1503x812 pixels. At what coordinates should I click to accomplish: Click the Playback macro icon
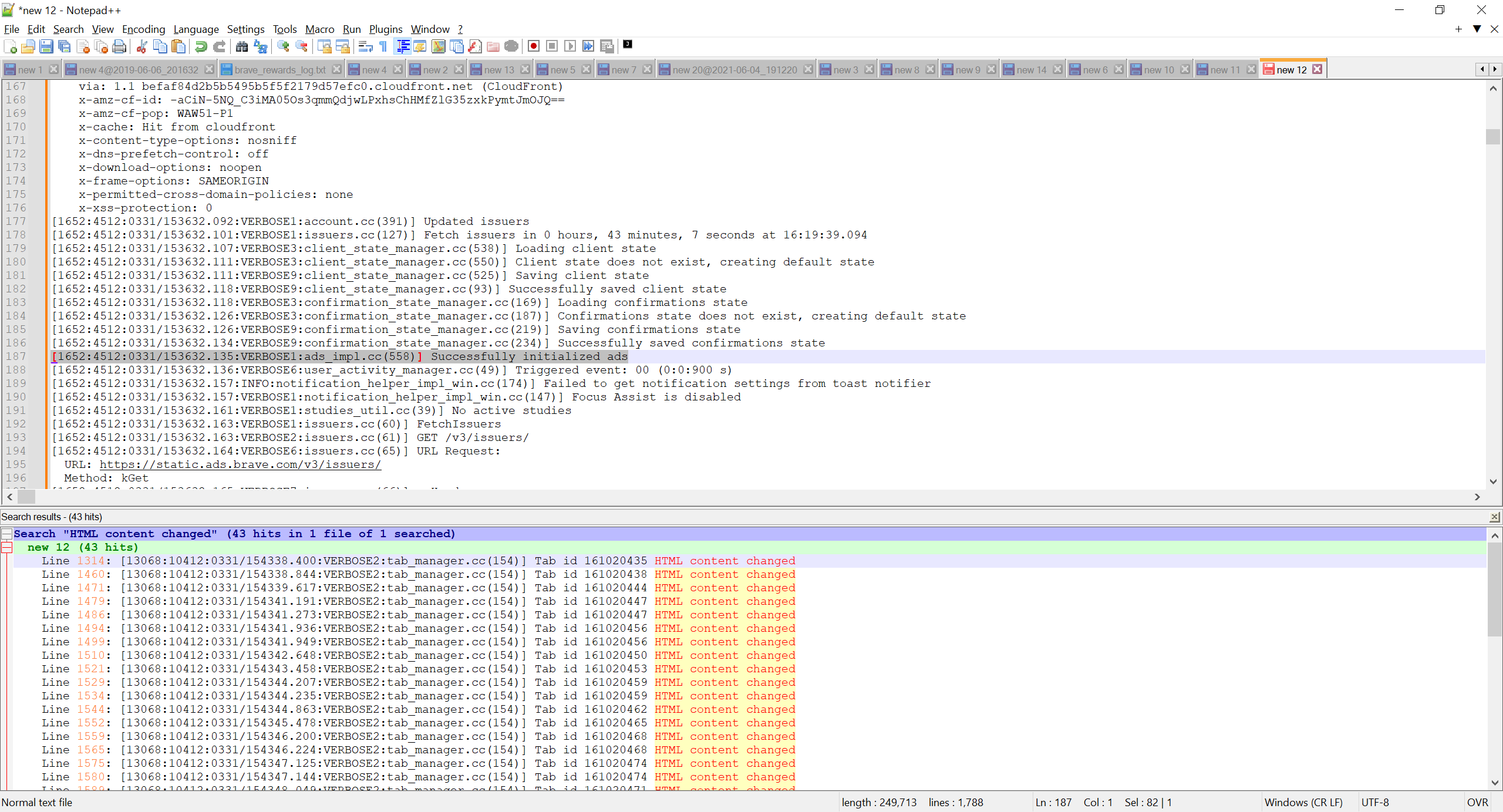pos(569,46)
